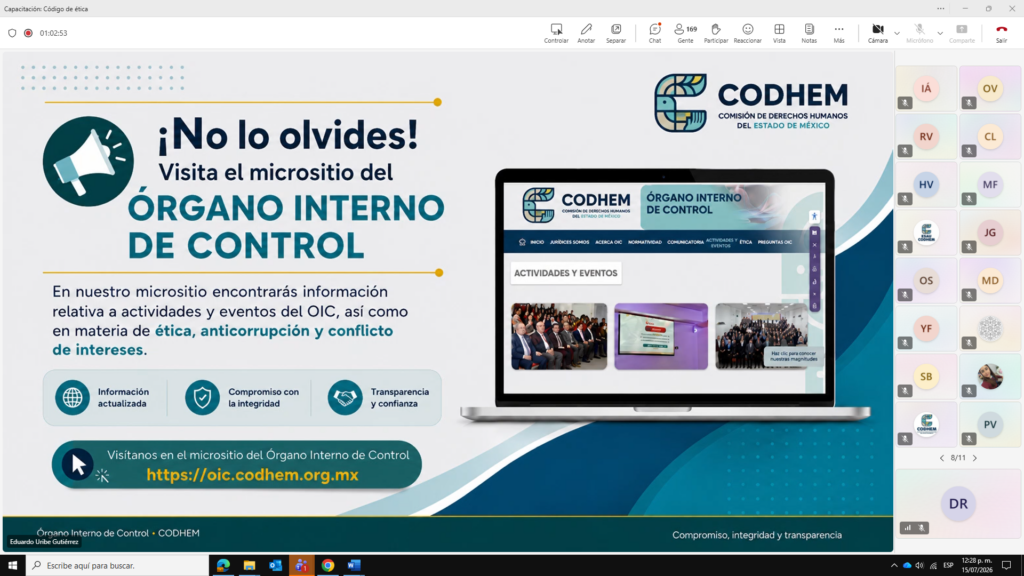
Task: Select participant tile OV
Action: point(990,88)
